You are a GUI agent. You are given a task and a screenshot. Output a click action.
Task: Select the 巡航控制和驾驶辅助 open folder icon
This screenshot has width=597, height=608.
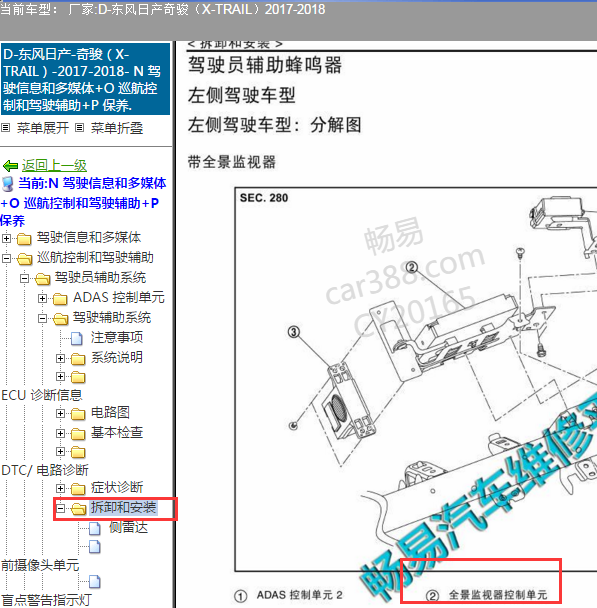pyautogui.click(x=24, y=259)
